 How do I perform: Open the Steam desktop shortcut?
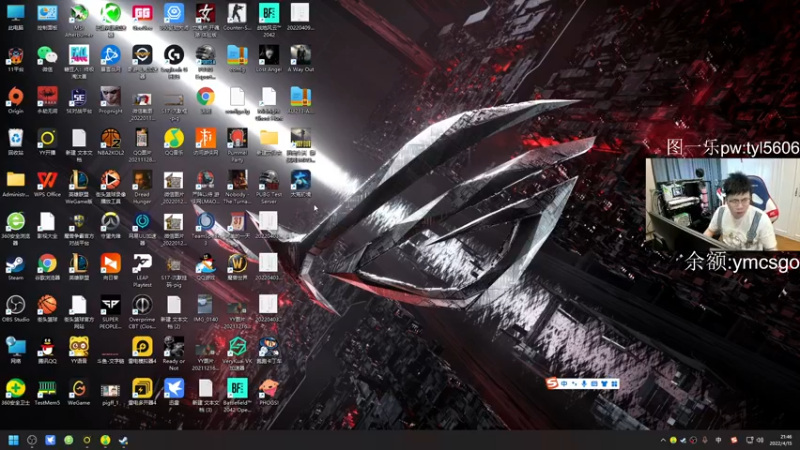15,267
